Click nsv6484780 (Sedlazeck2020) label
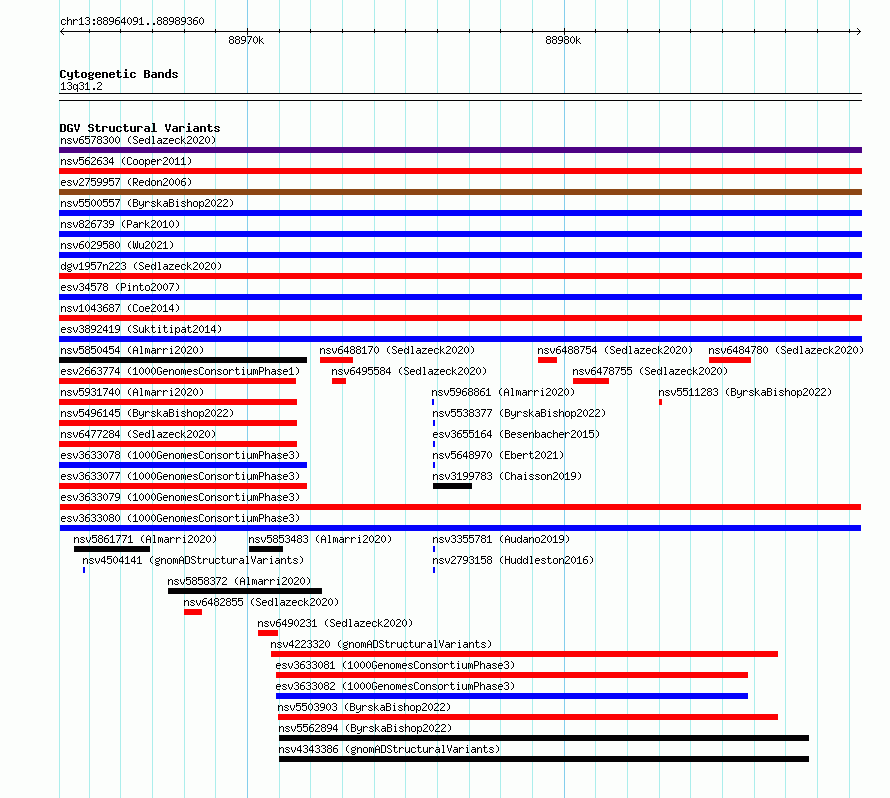The image size is (890, 798). pos(786,350)
